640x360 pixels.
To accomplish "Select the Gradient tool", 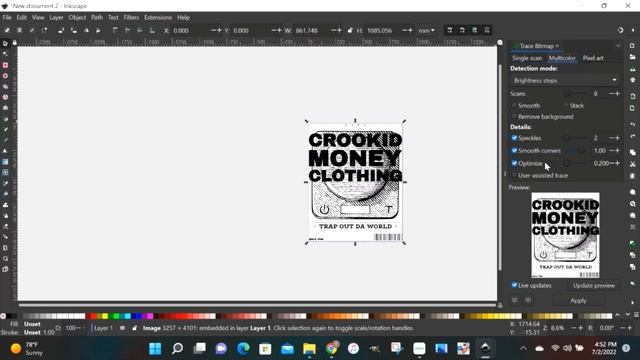I will click(x=5, y=162).
